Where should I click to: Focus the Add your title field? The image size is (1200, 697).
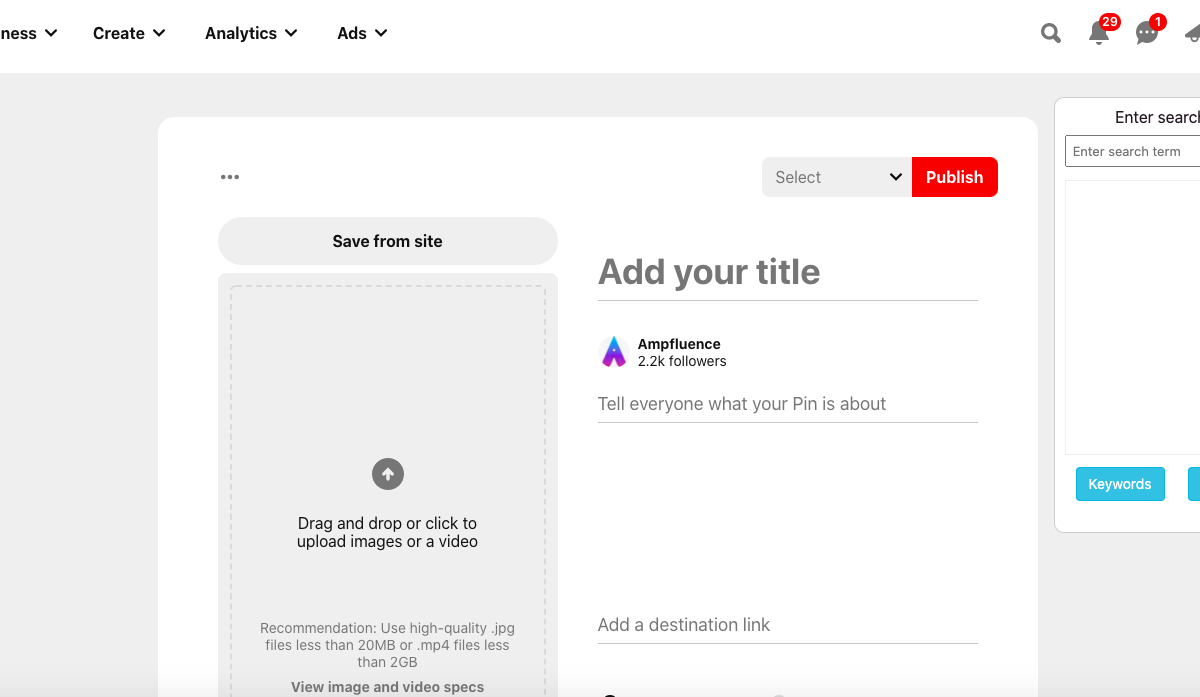[x=787, y=272]
